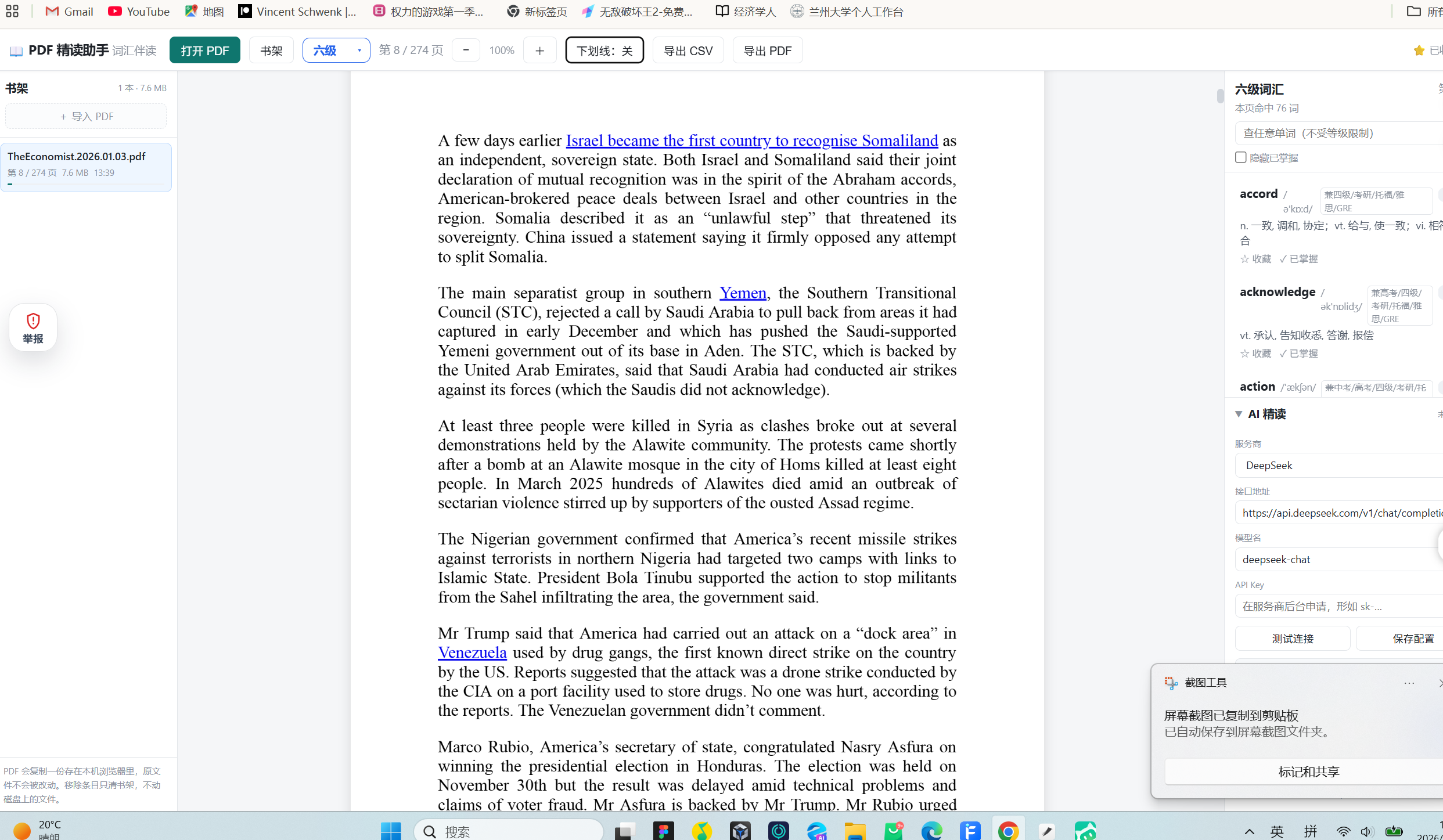Click the taskbar 搜索 search box
Screen dimensions: 1443x840
[x=509, y=831]
